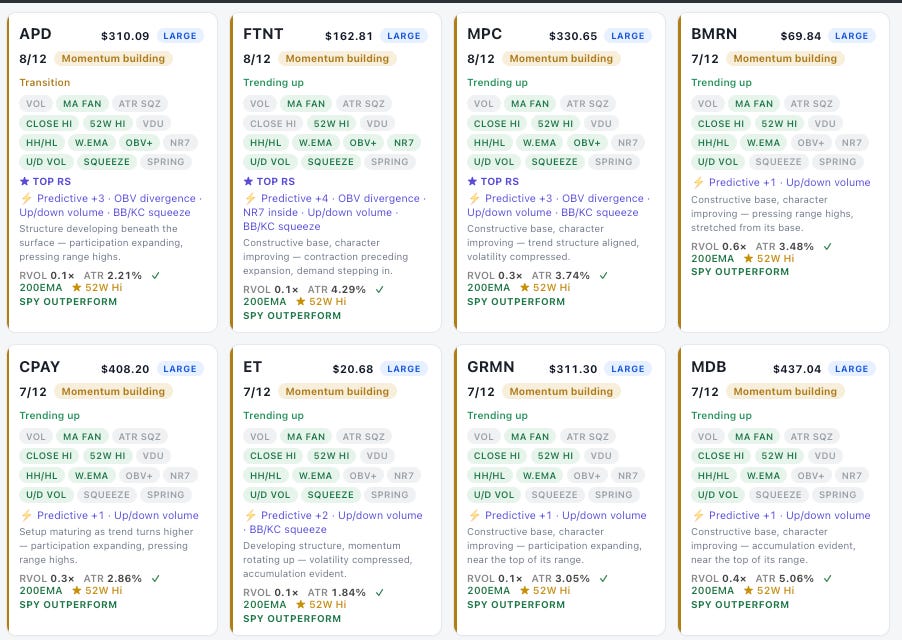Click SPY OUTPERFORM label on BMRN card
This screenshot has height=640, width=902.
coord(740,272)
